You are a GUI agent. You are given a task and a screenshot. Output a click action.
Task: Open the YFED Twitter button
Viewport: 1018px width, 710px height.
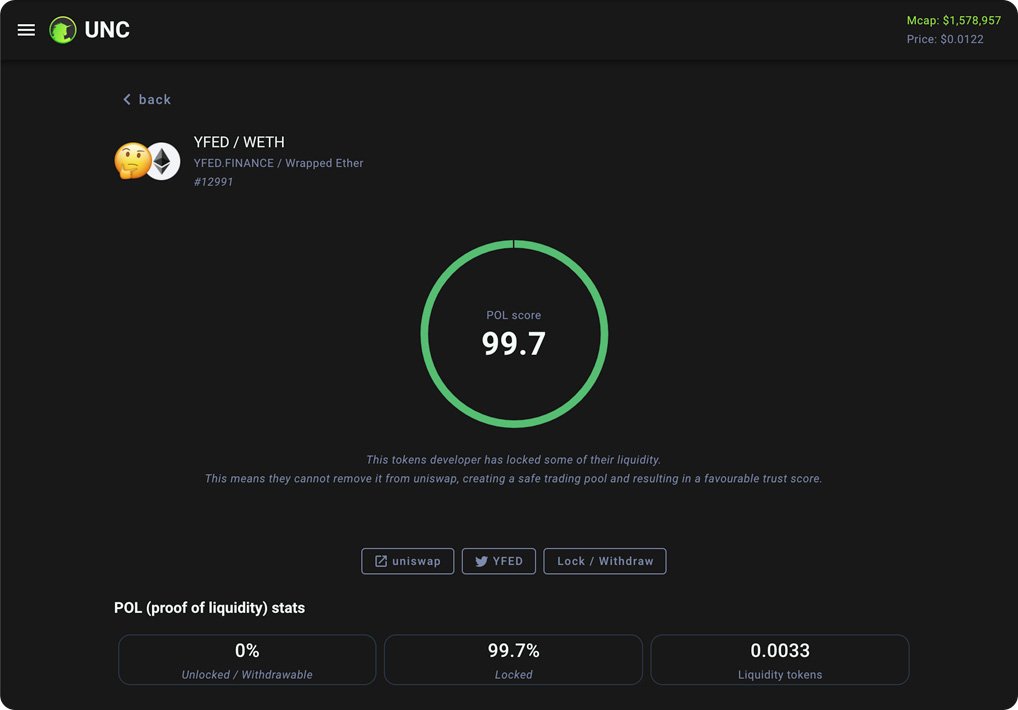(499, 561)
